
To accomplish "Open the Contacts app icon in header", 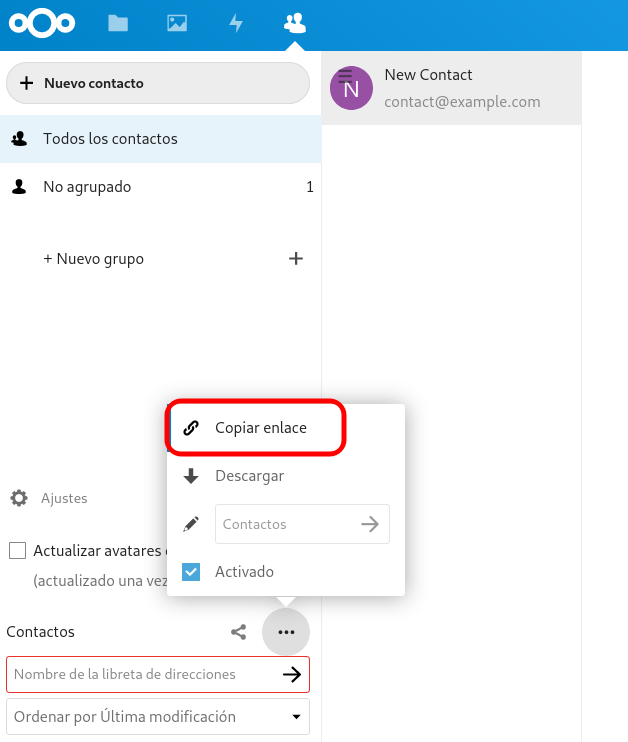I will click(x=295, y=23).
